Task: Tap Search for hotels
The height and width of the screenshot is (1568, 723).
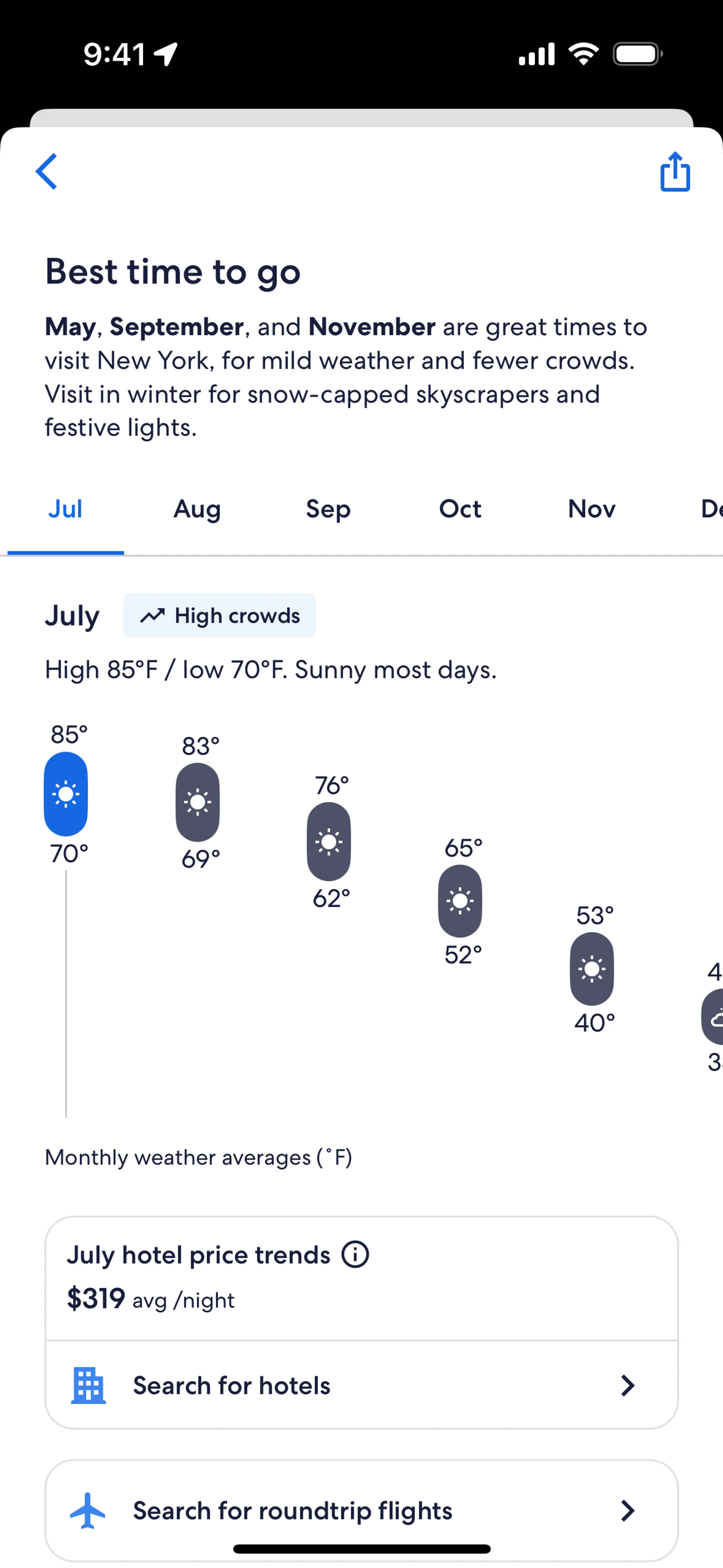Action: click(361, 1385)
